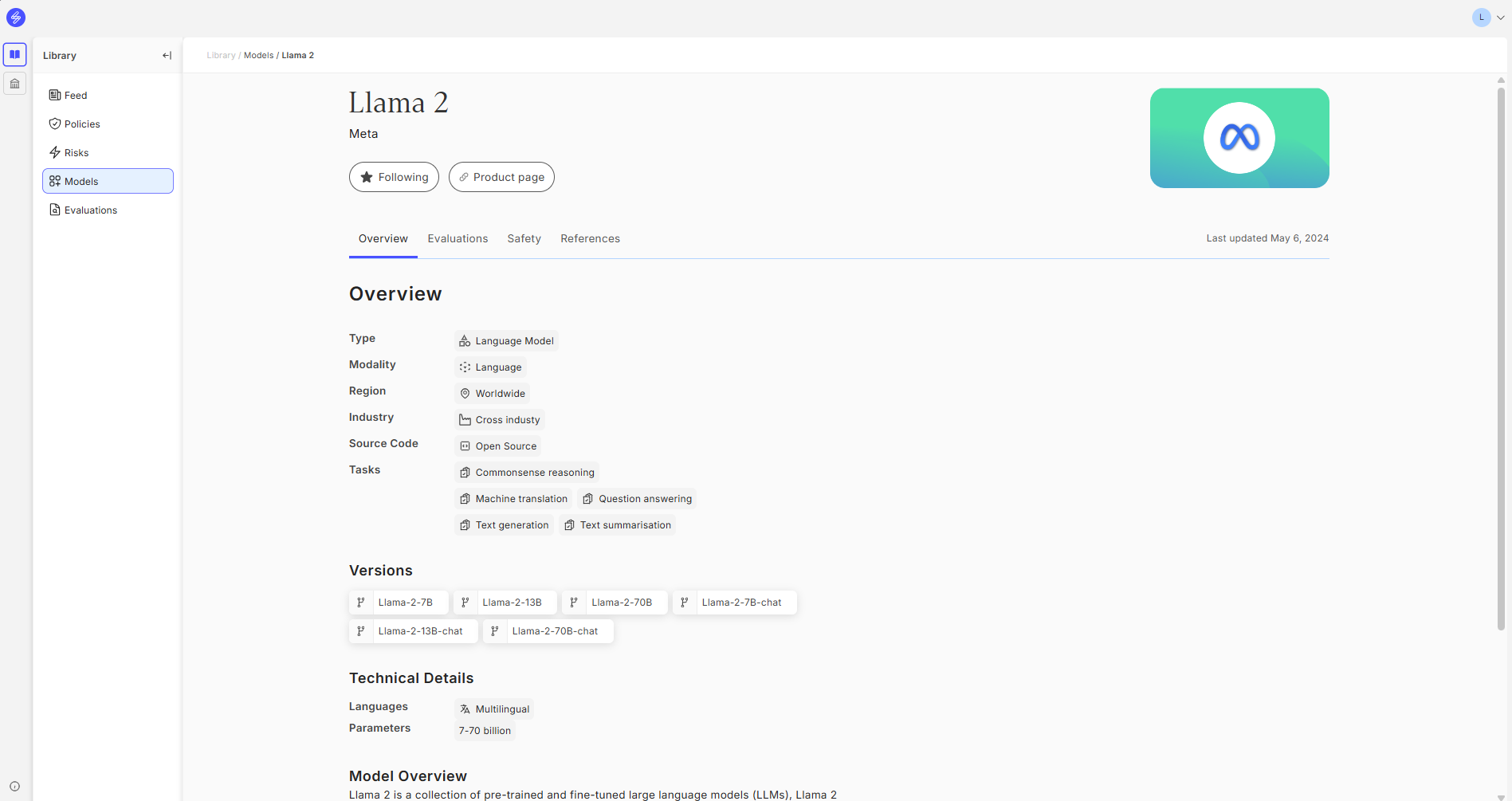Screen dimensions: 1512x801
Task: Click the Text generation task icon
Action: 465,525
